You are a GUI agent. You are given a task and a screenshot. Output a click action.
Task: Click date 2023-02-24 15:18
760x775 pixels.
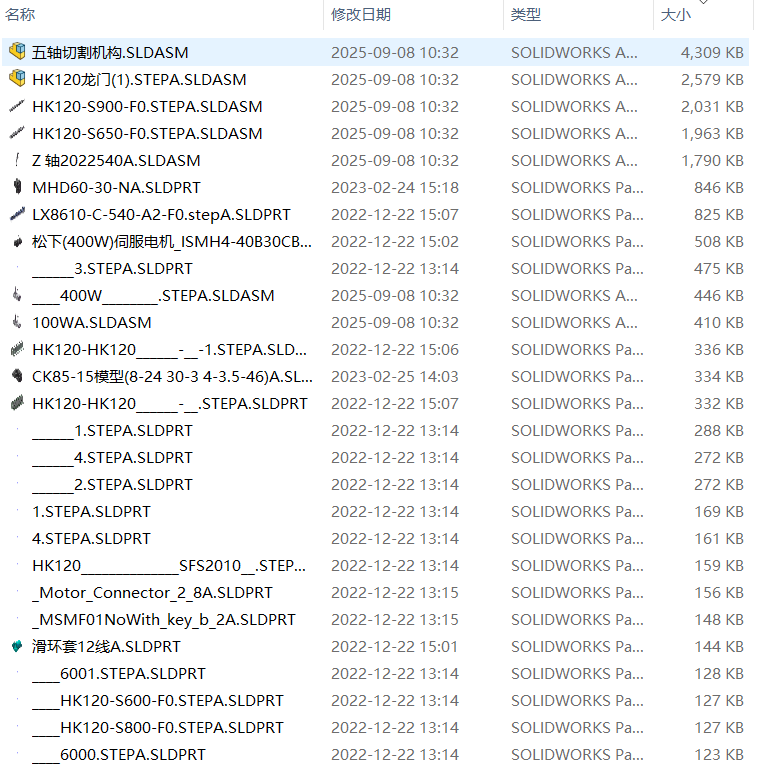tap(395, 187)
